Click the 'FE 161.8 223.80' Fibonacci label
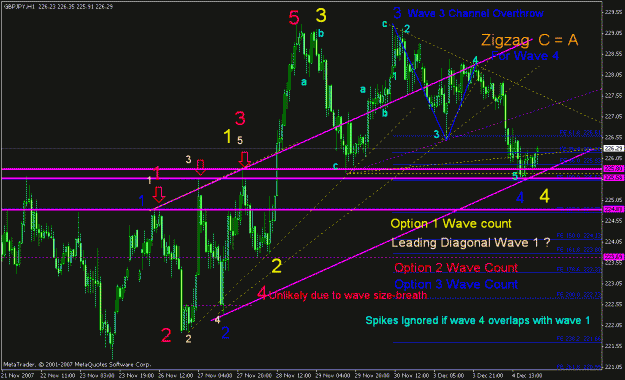 coord(579,250)
